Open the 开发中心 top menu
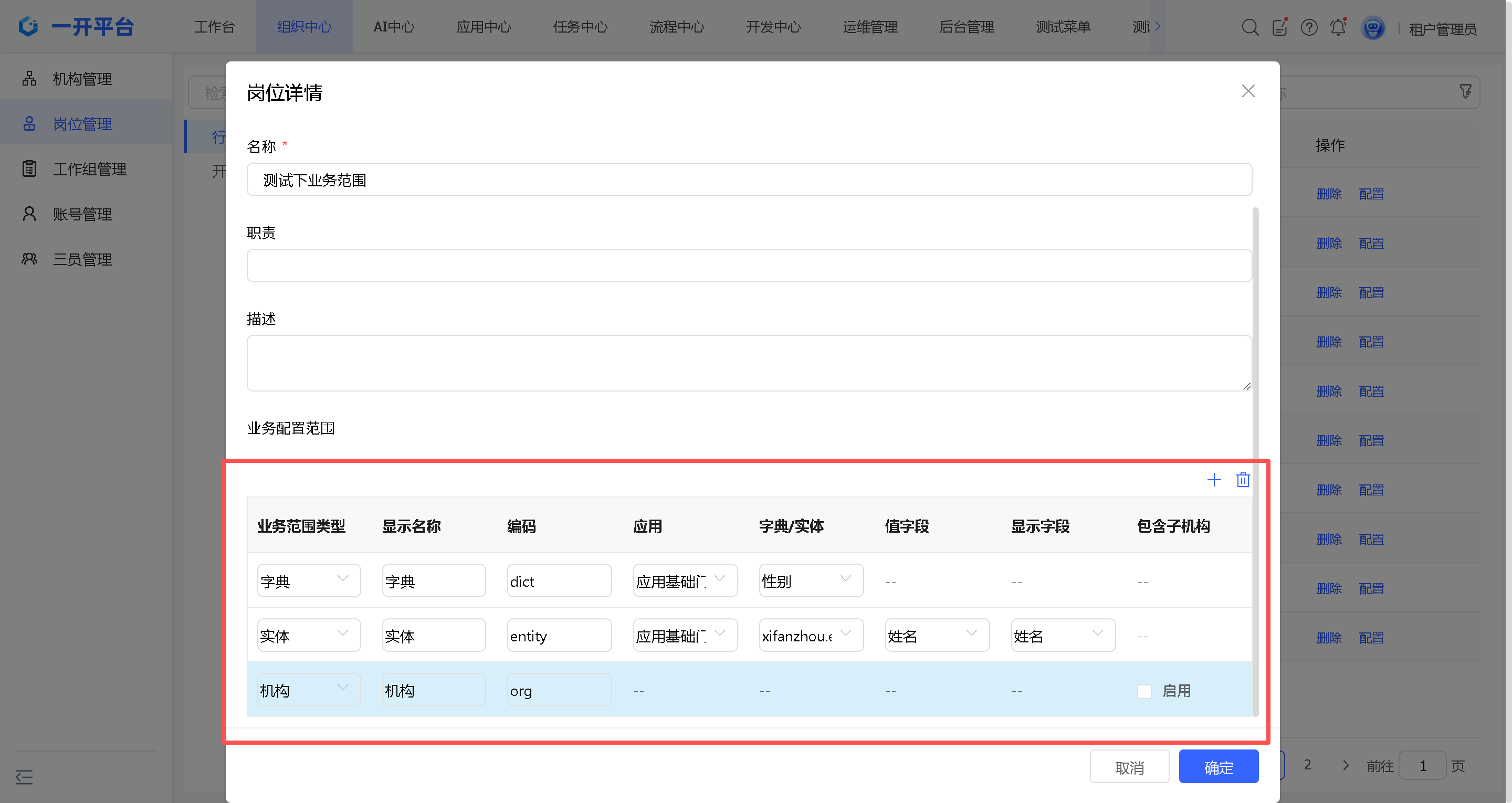 (x=773, y=27)
